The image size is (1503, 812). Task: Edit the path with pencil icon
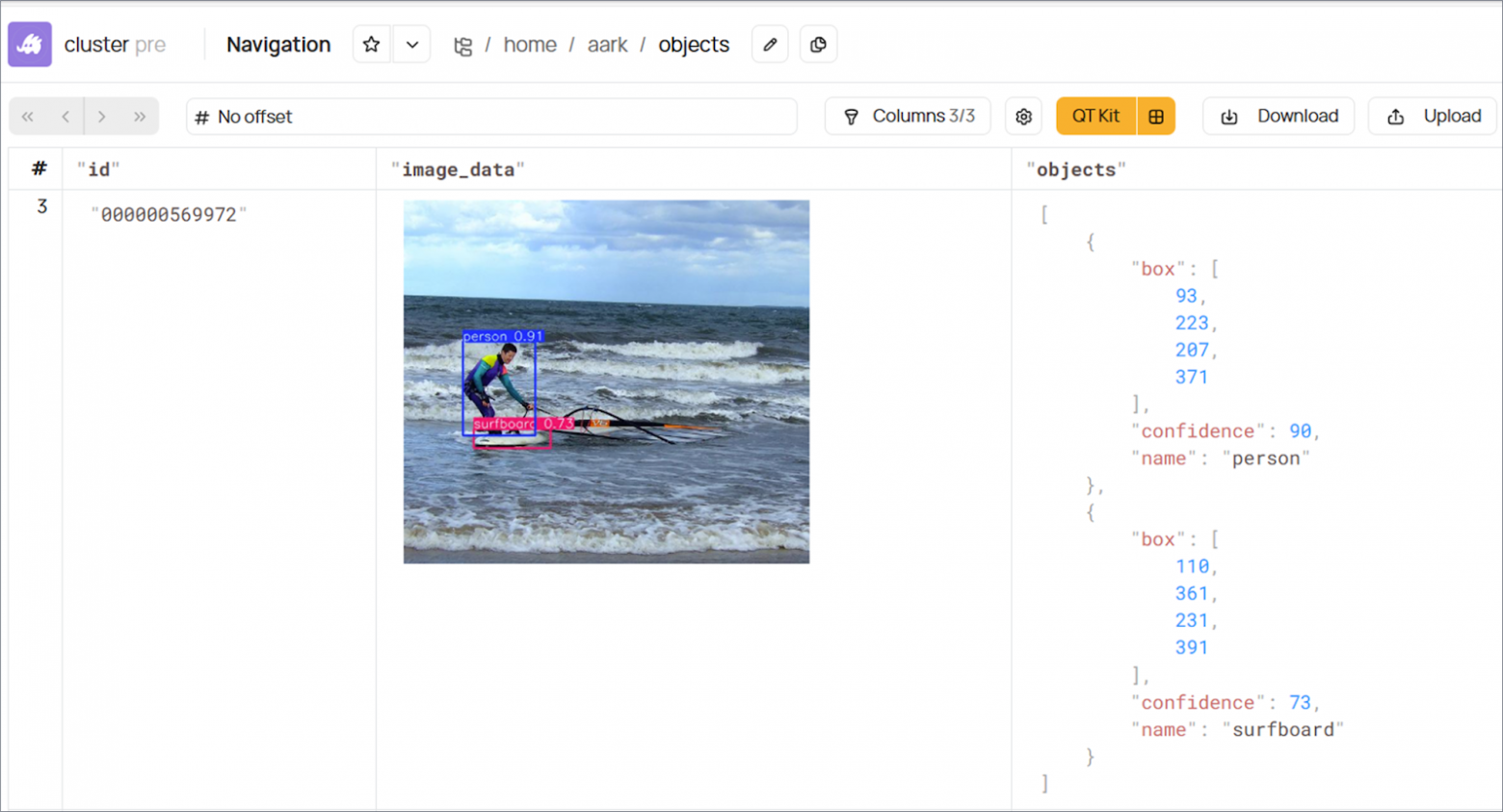[770, 44]
